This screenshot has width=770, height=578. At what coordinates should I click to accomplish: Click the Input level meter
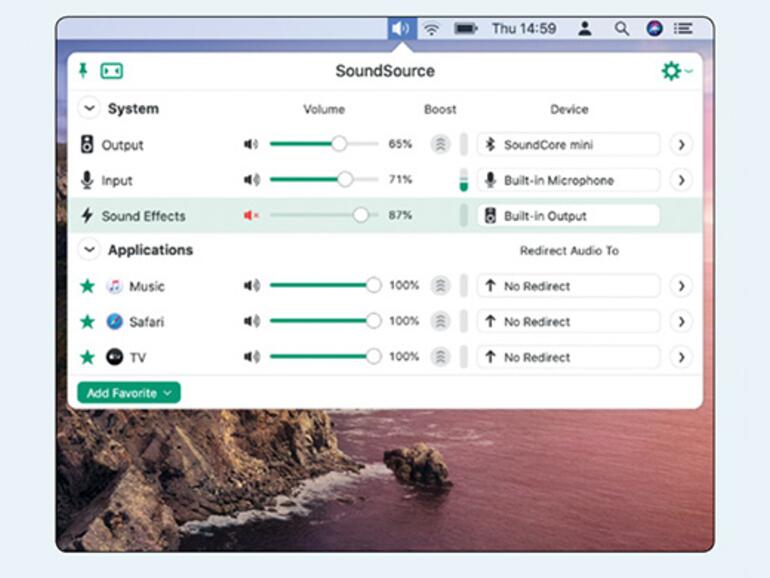coord(464,180)
